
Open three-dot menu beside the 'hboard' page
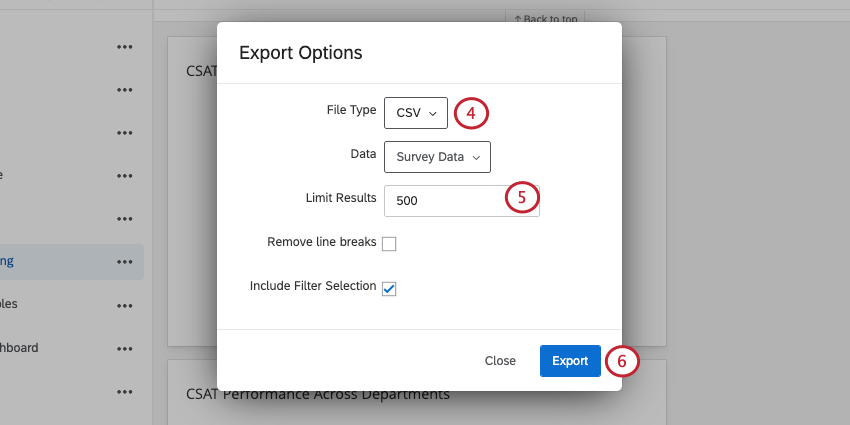(x=124, y=349)
